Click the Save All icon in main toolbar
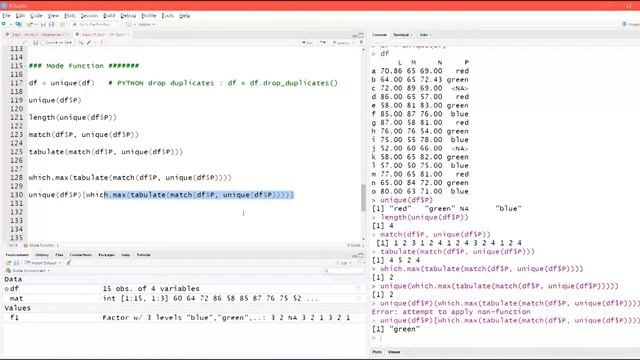Screen dimensions: 640x360 (x=51, y=24)
